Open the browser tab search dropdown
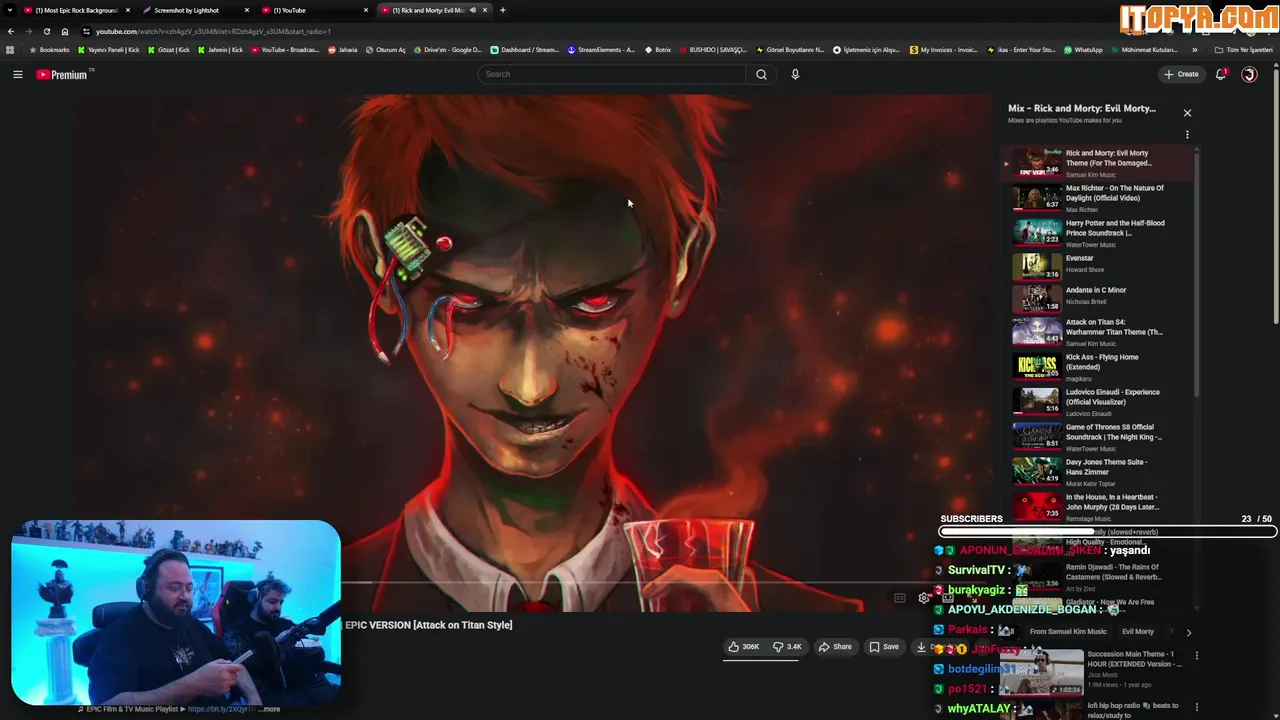The width and height of the screenshot is (1280, 720). (11, 10)
